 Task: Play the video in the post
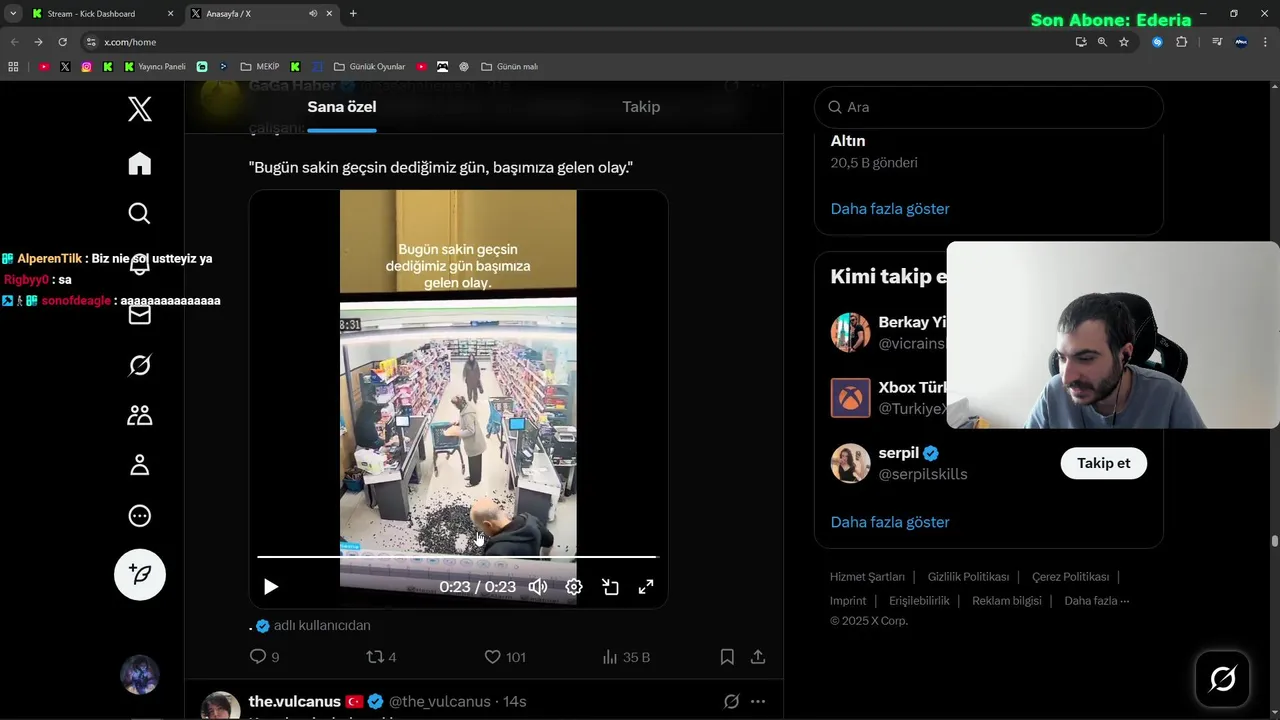click(x=270, y=587)
